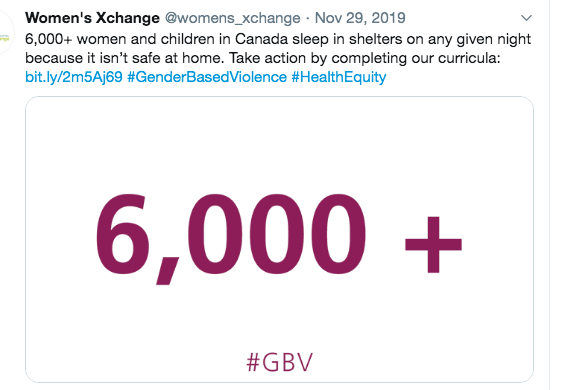Click the Women's Xchange profile avatar

click(4, 34)
